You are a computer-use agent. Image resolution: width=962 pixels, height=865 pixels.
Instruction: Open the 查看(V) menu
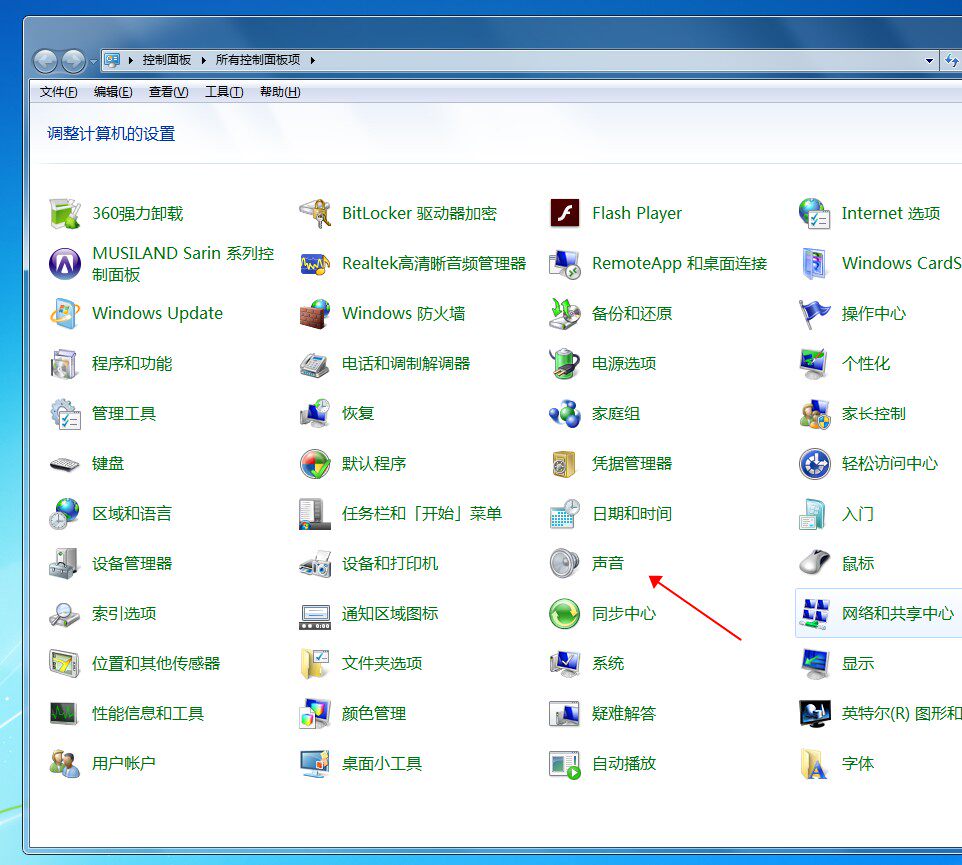(168, 92)
